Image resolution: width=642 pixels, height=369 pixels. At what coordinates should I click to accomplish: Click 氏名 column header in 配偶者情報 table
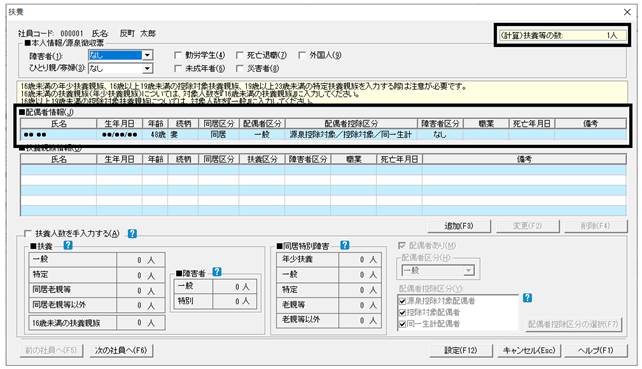(x=59, y=123)
